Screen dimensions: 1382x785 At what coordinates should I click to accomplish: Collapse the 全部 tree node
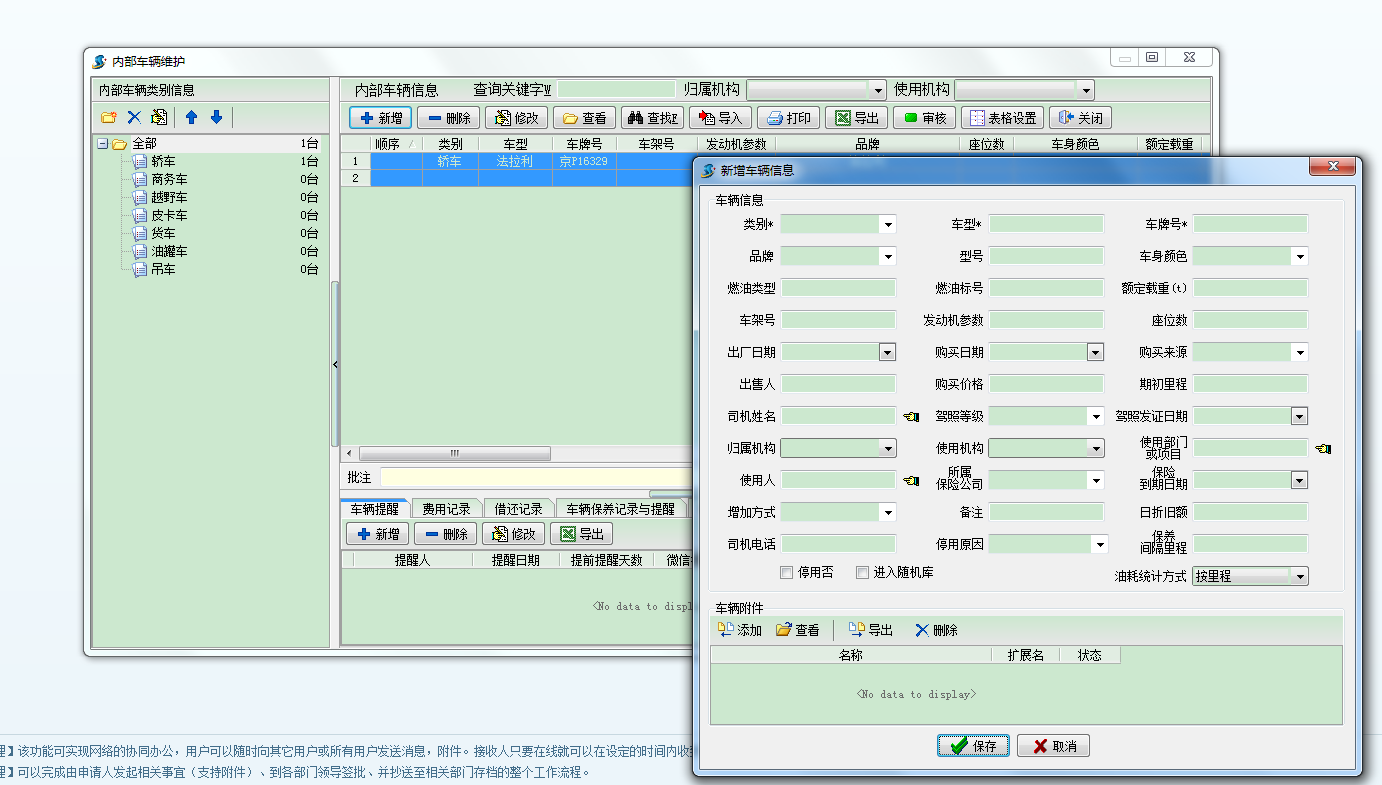click(x=103, y=142)
